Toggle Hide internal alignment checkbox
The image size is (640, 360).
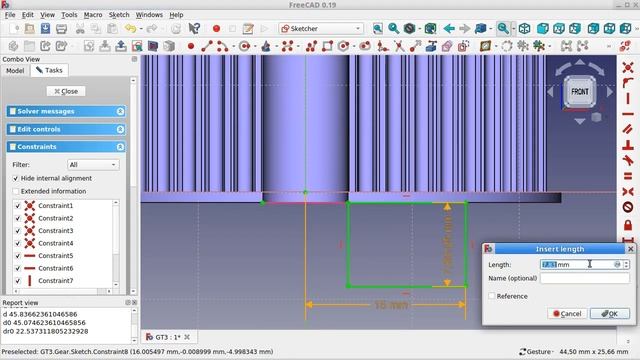(x=16, y=178)
